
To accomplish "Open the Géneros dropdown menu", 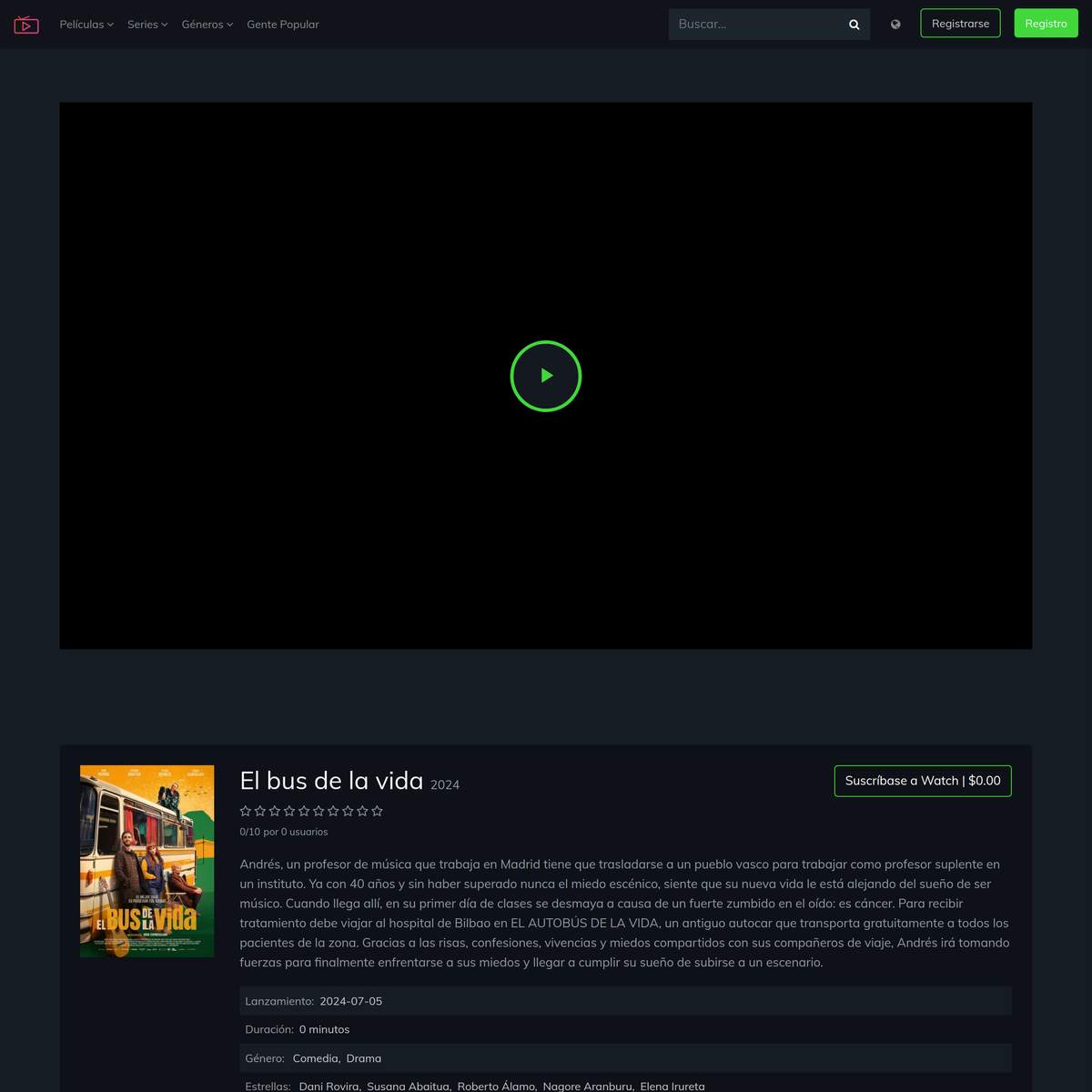I will tap(207, 25).
